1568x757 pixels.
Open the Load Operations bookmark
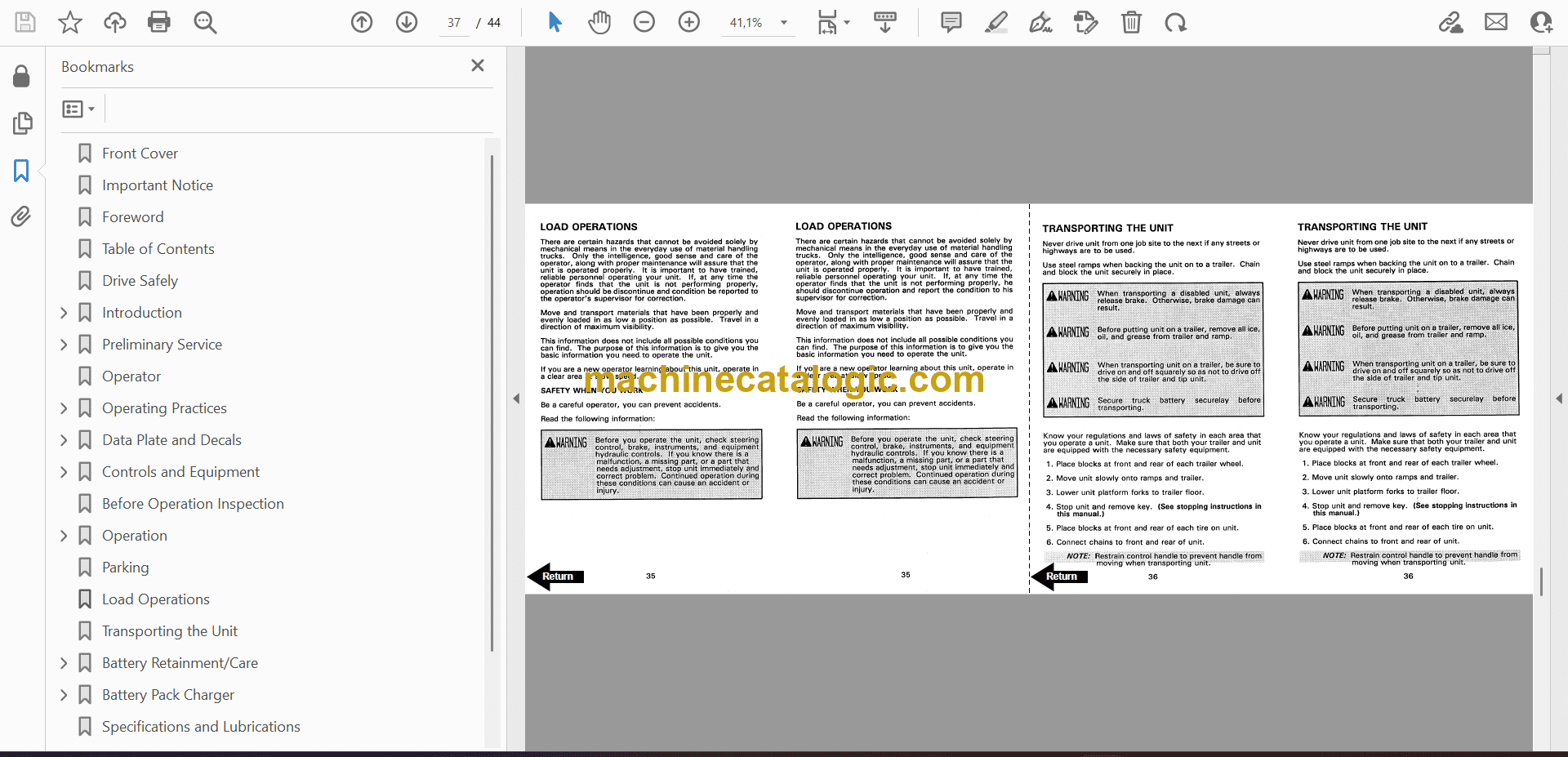point(156,599)
